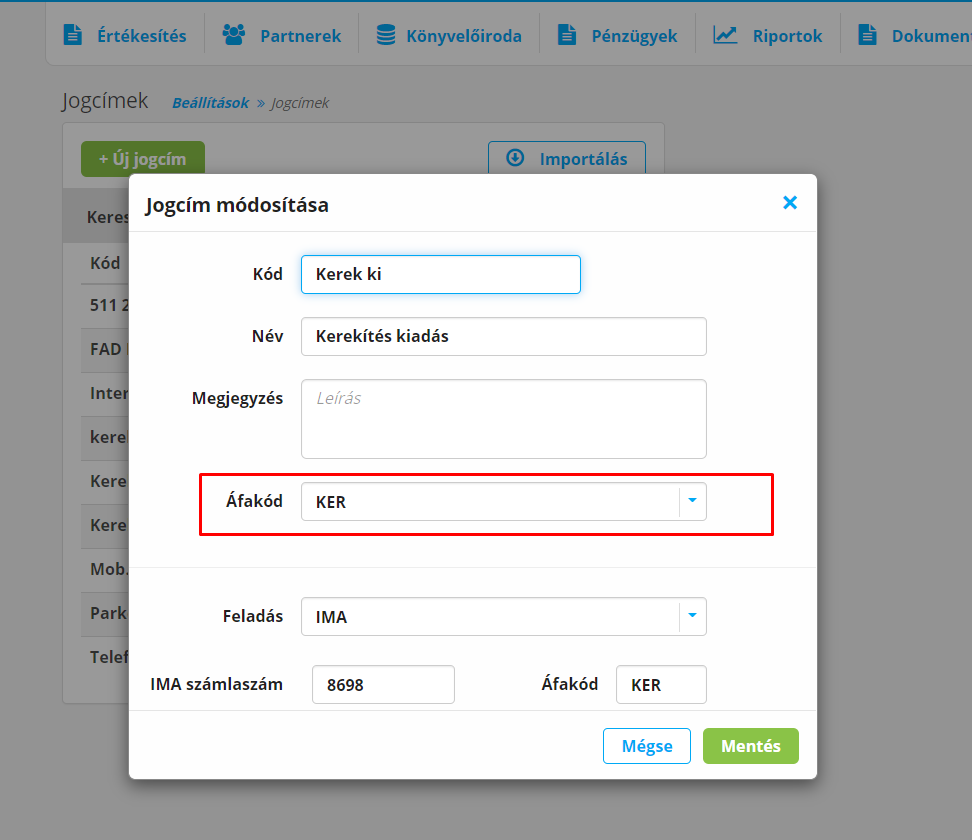Viewport: 972px width, 840px height.
Task: Click into the Kód input field
Action: (440, 274)
